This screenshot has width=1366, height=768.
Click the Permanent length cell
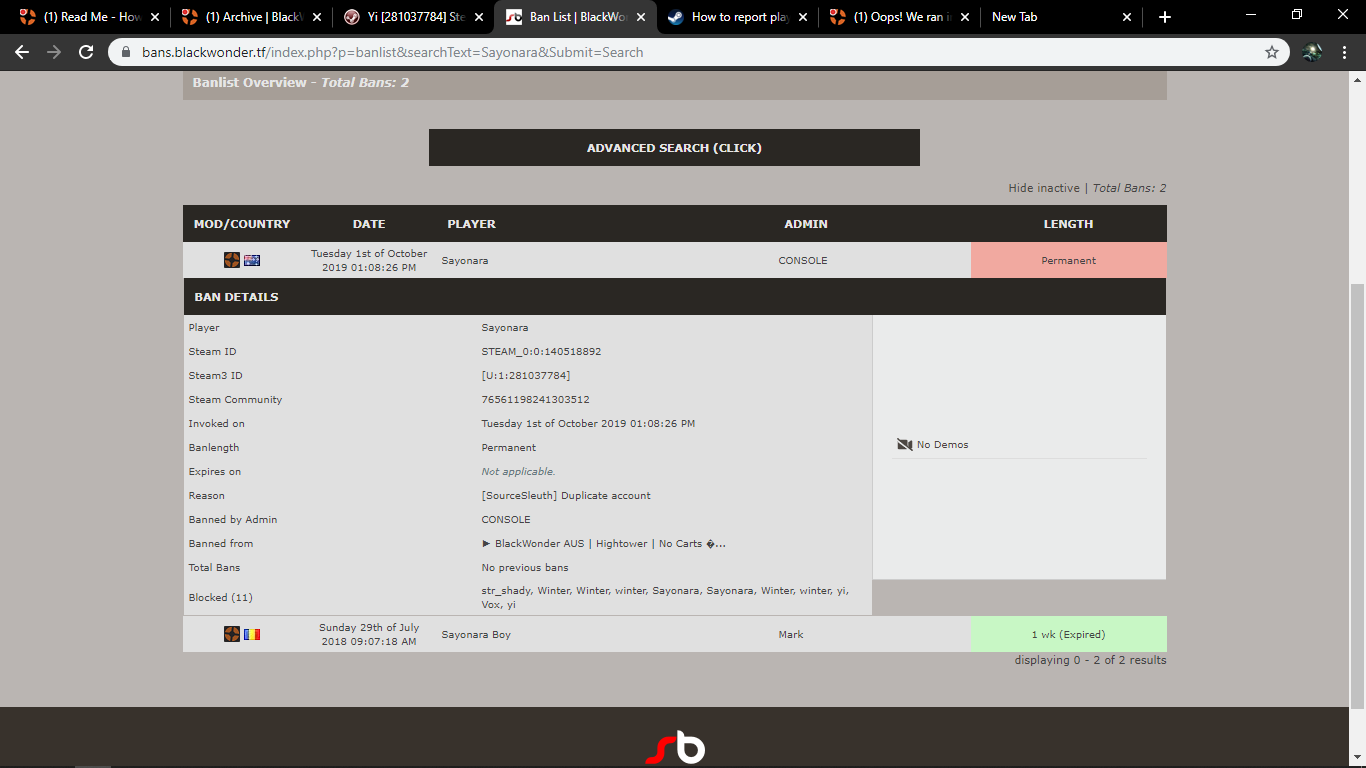1068,260
